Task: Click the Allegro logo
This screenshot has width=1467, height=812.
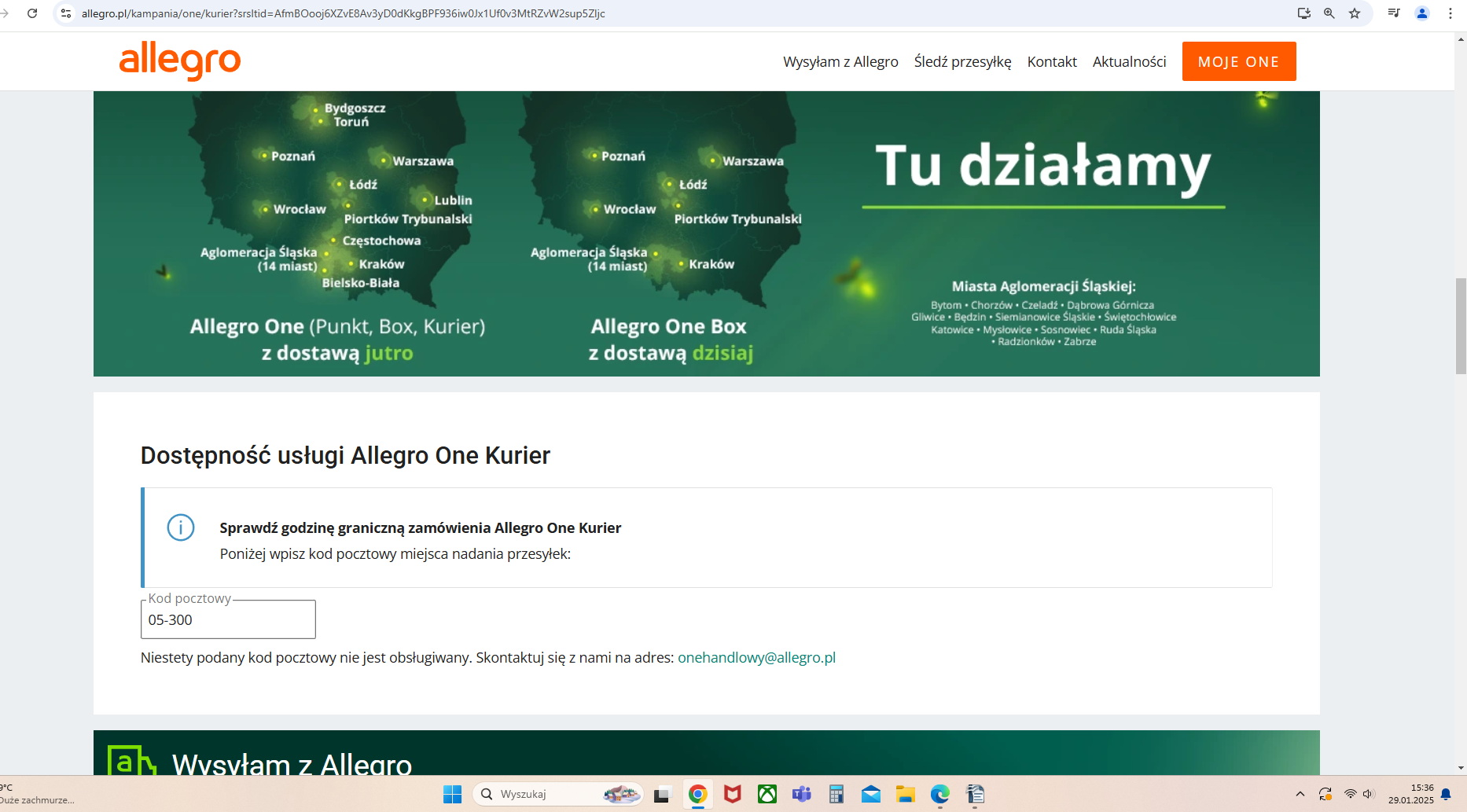Action: pos(180,61)
